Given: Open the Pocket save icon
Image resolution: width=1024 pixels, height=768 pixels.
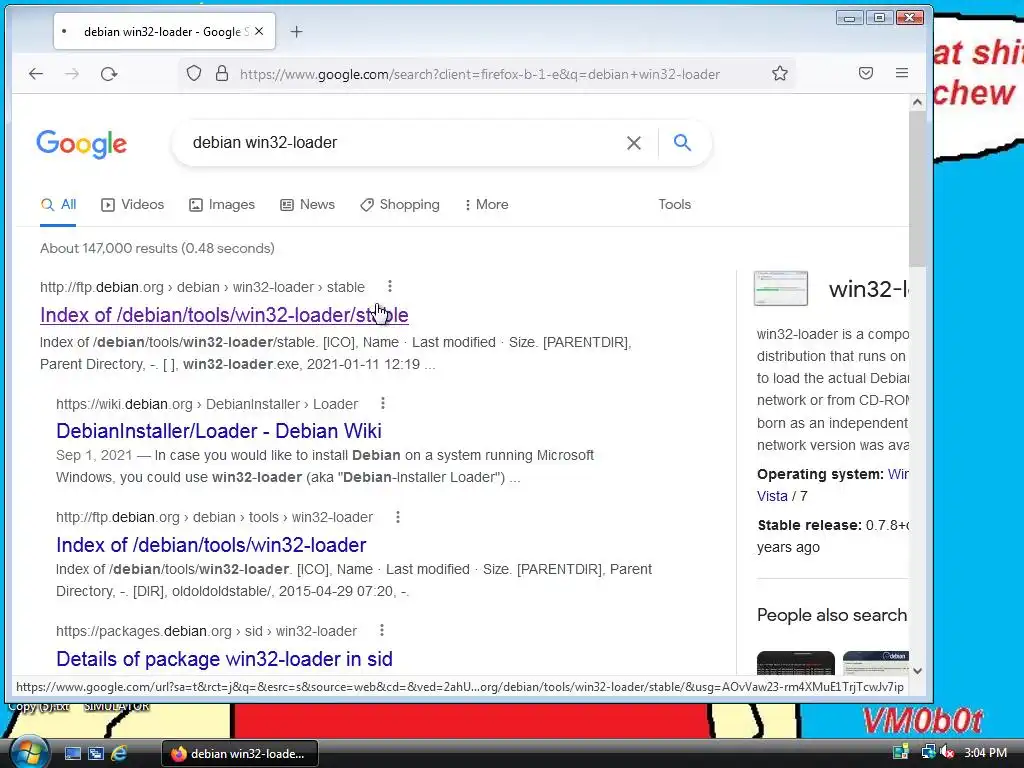Looking at the screenshot, I should click(866, 73).
